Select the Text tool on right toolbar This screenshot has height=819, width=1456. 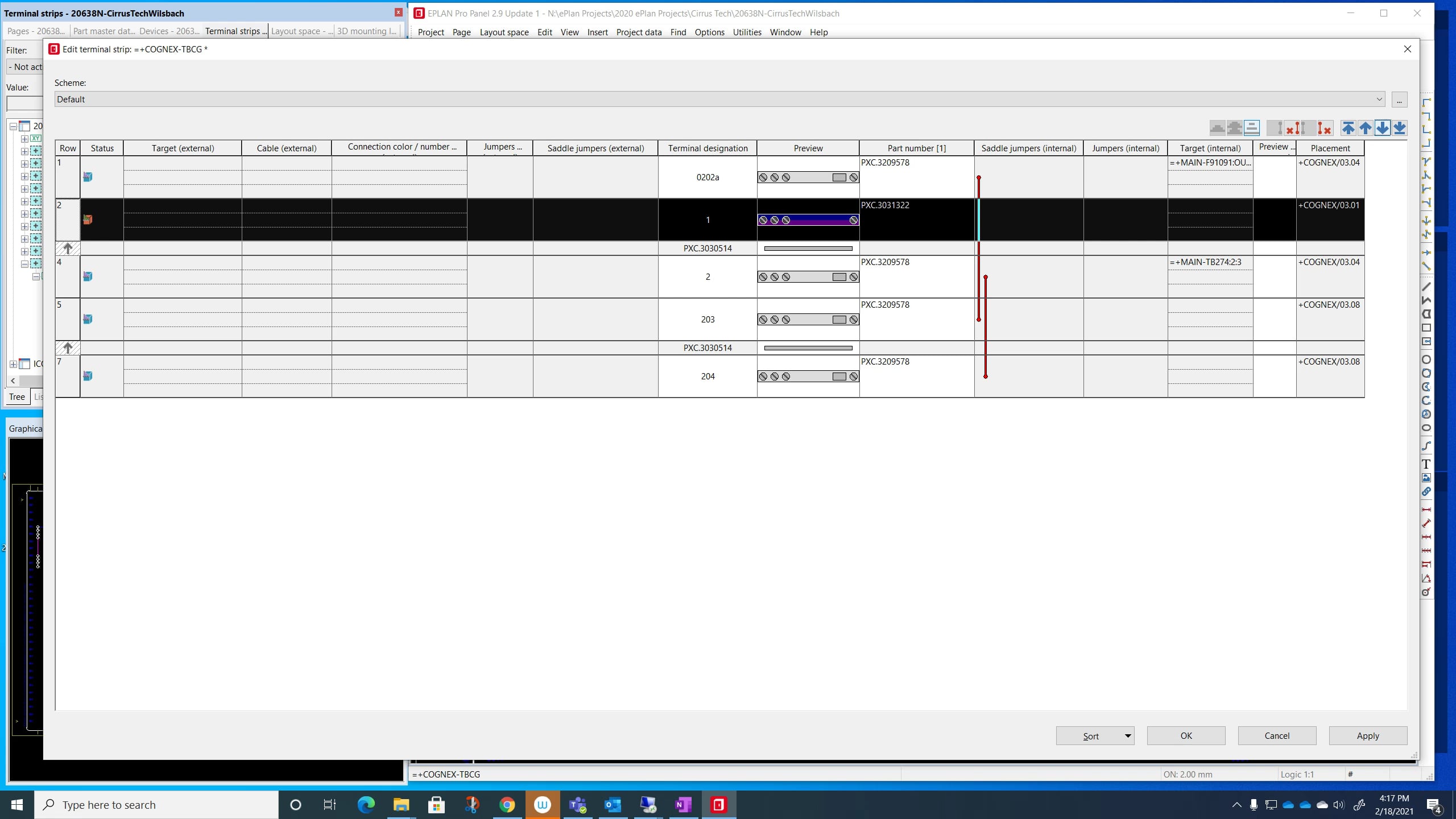(x=1426, y=464)
